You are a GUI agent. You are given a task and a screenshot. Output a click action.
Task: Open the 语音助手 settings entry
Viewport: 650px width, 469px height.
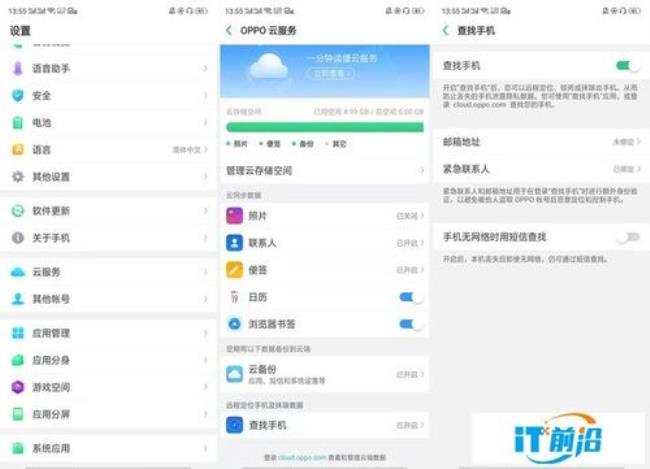click(x=108, y=68)
